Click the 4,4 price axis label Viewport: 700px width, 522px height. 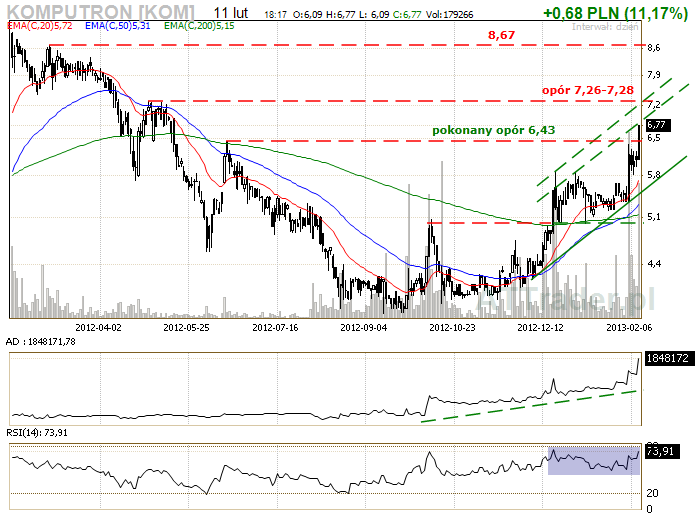click(x=654, y=264)
